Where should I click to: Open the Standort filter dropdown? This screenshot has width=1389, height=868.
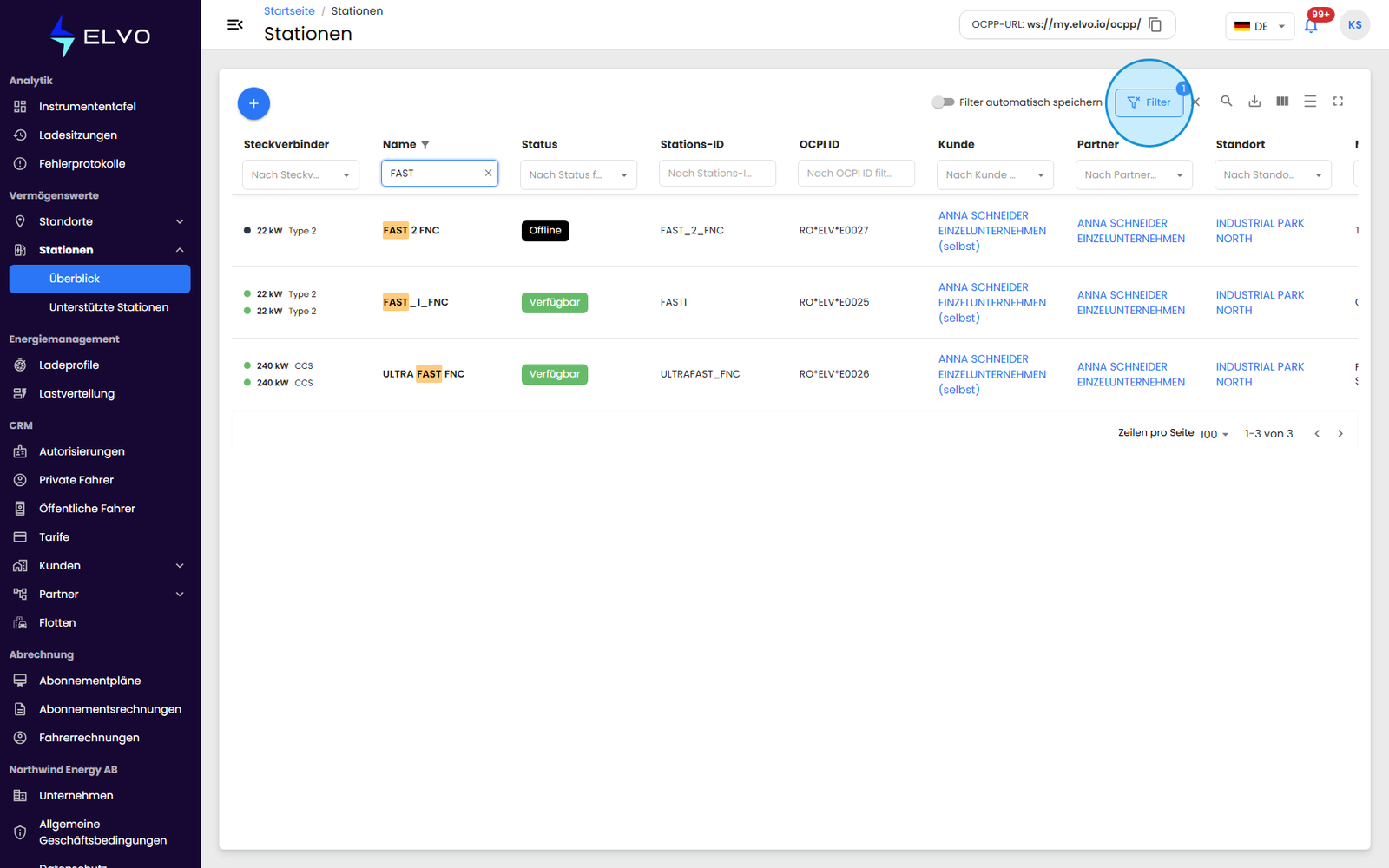point(1273,174)
